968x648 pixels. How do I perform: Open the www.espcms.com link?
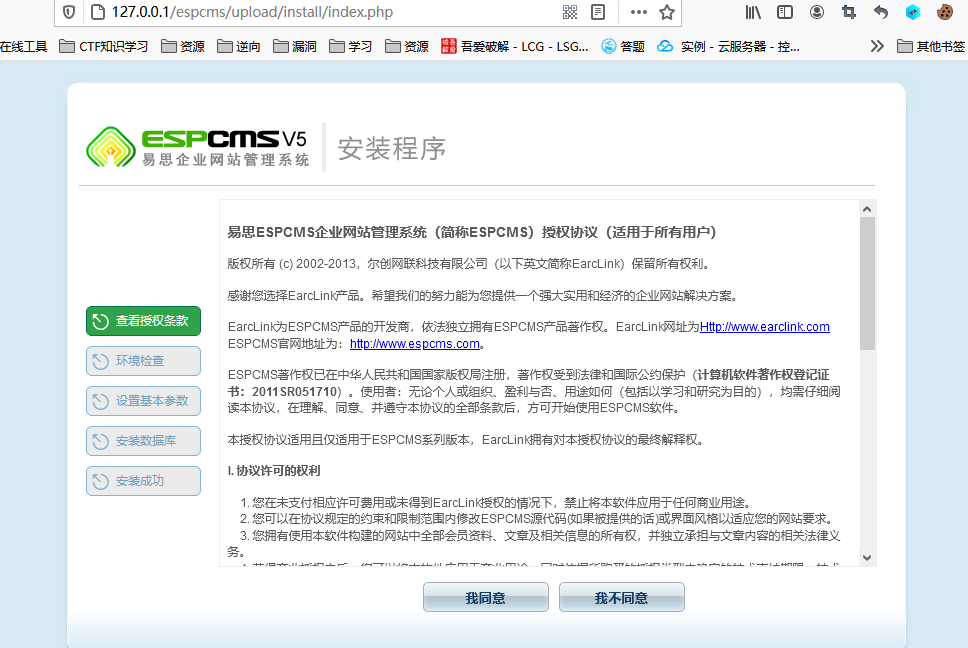click(x=415, y=344)
